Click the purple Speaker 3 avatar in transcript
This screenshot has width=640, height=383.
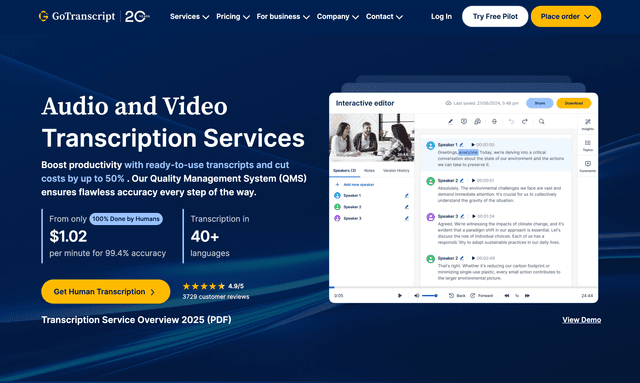430,217
